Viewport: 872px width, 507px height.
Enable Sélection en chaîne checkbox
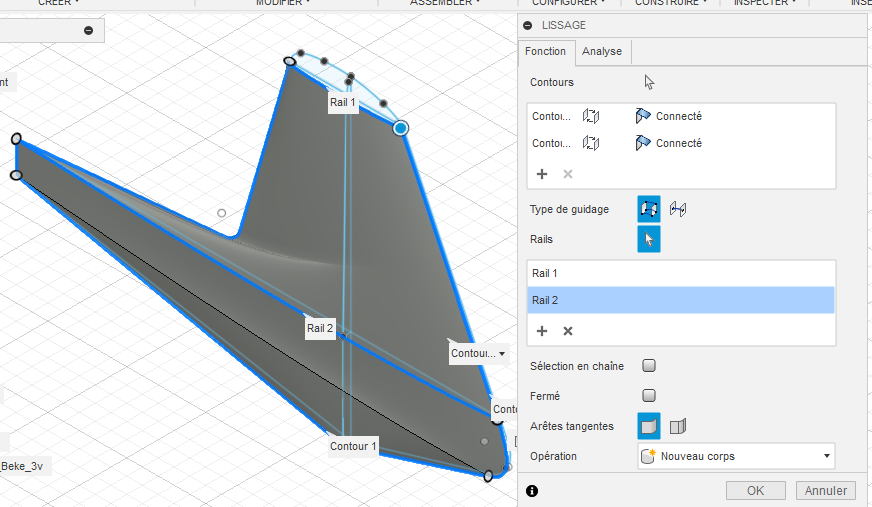click(648, 365)
